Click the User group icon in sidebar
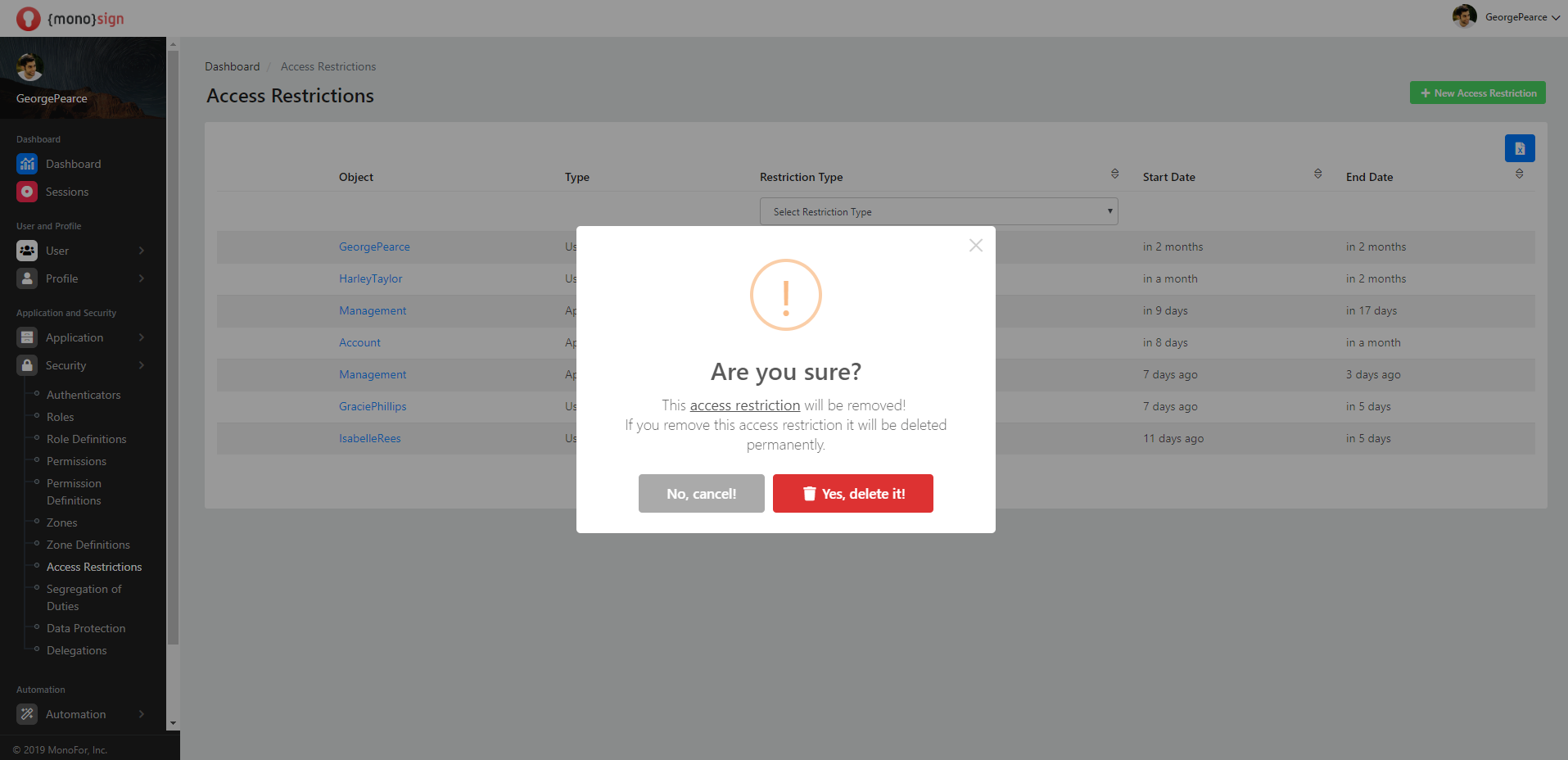 27,251
